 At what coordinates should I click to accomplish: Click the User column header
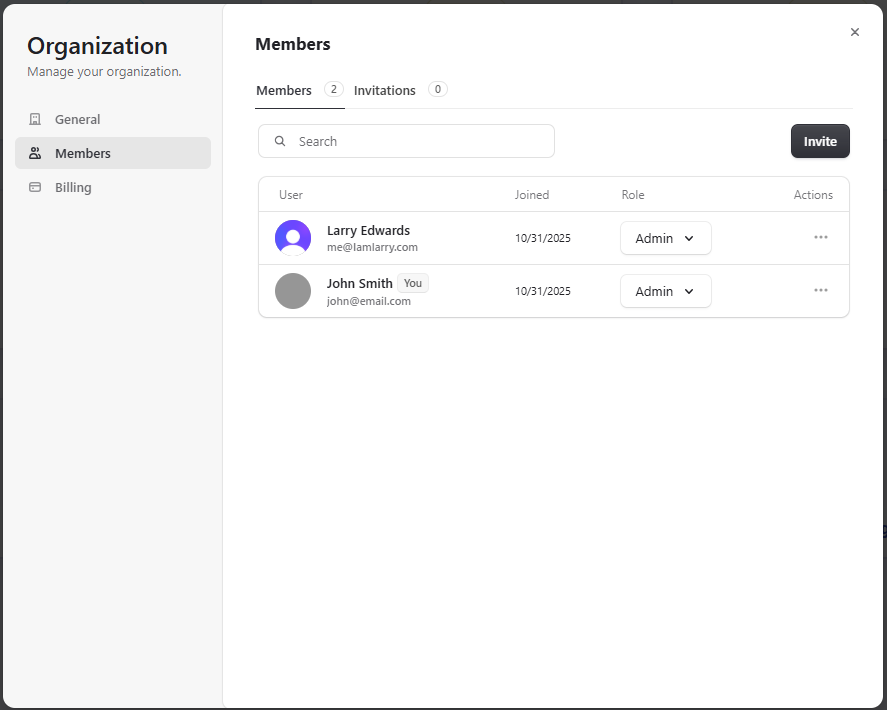pyautogui.click(x=291, y=195)
